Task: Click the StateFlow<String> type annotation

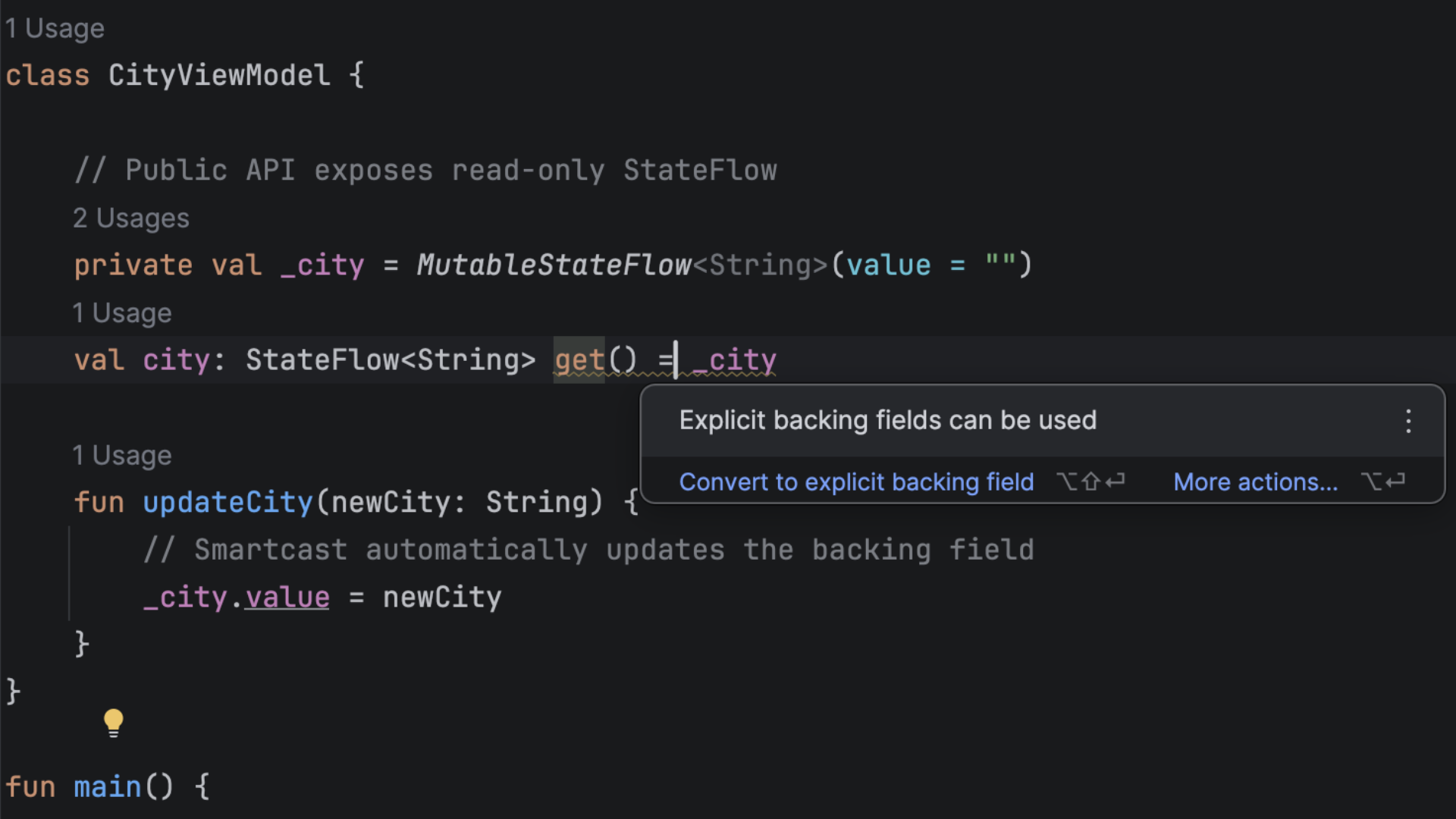Action: [390, 360]
